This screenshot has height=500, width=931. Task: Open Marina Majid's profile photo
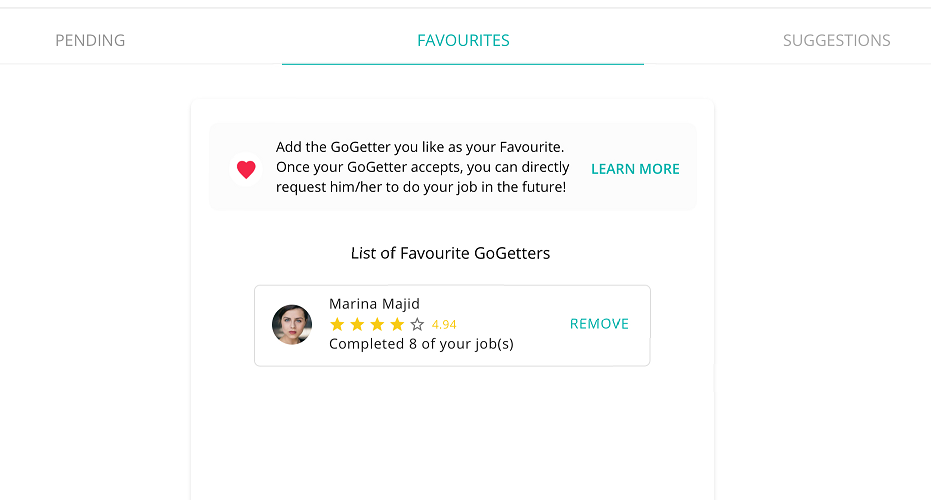[x=292, y=325]
